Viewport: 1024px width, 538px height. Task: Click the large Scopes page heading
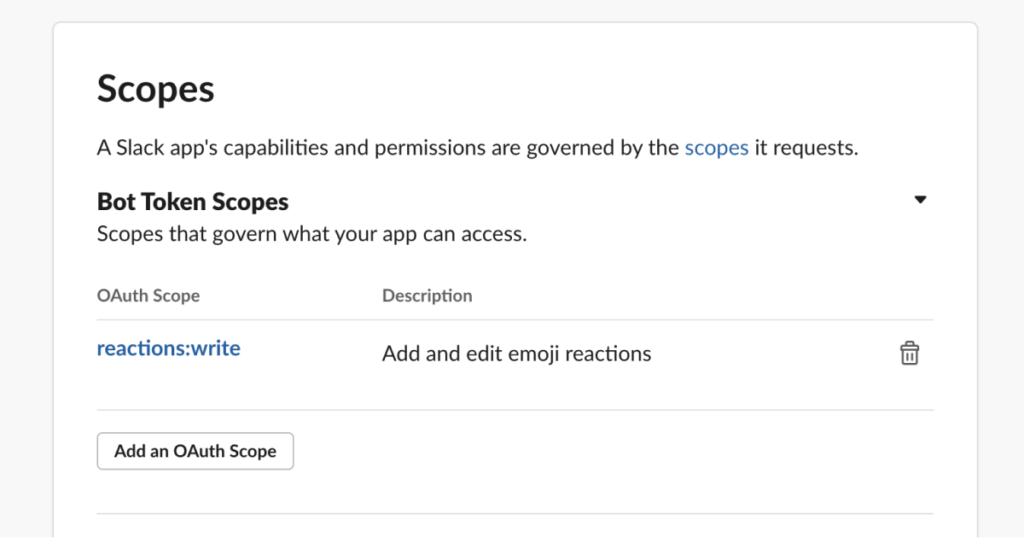[x=155, y=89]
